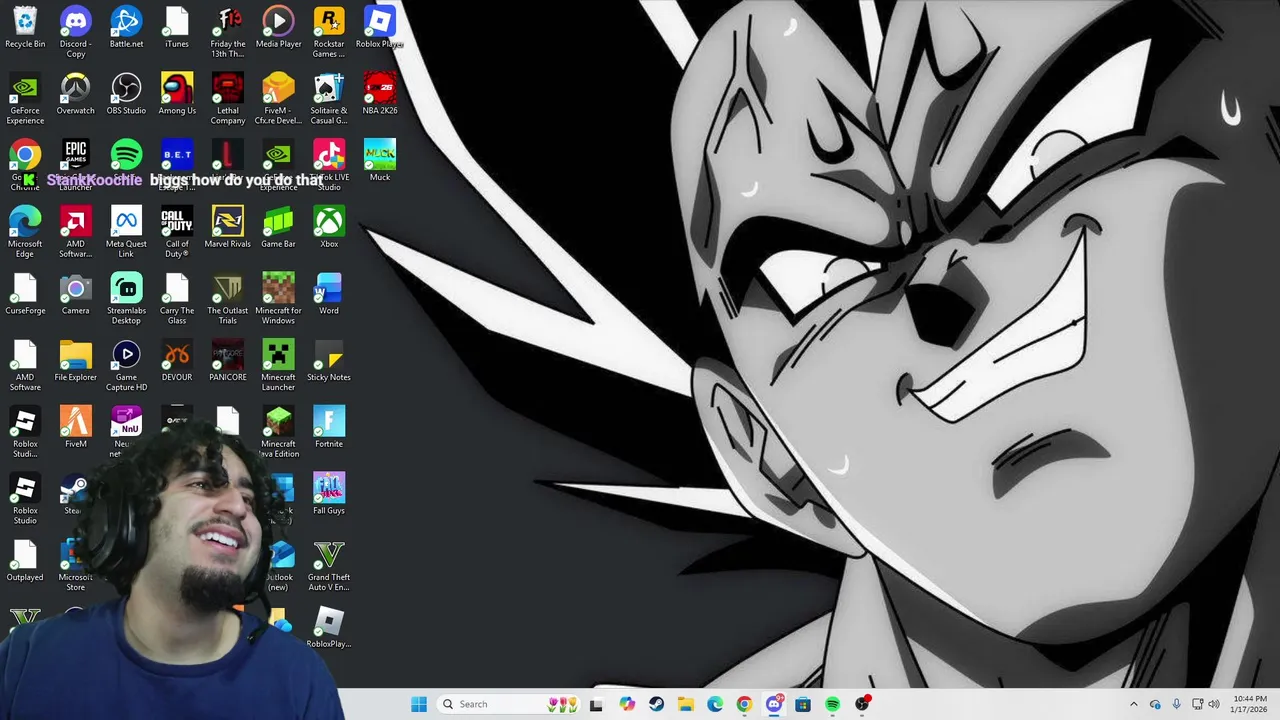Open the clock showing 10:44 PM
1280x720 pixels.
coord(1250,704)
